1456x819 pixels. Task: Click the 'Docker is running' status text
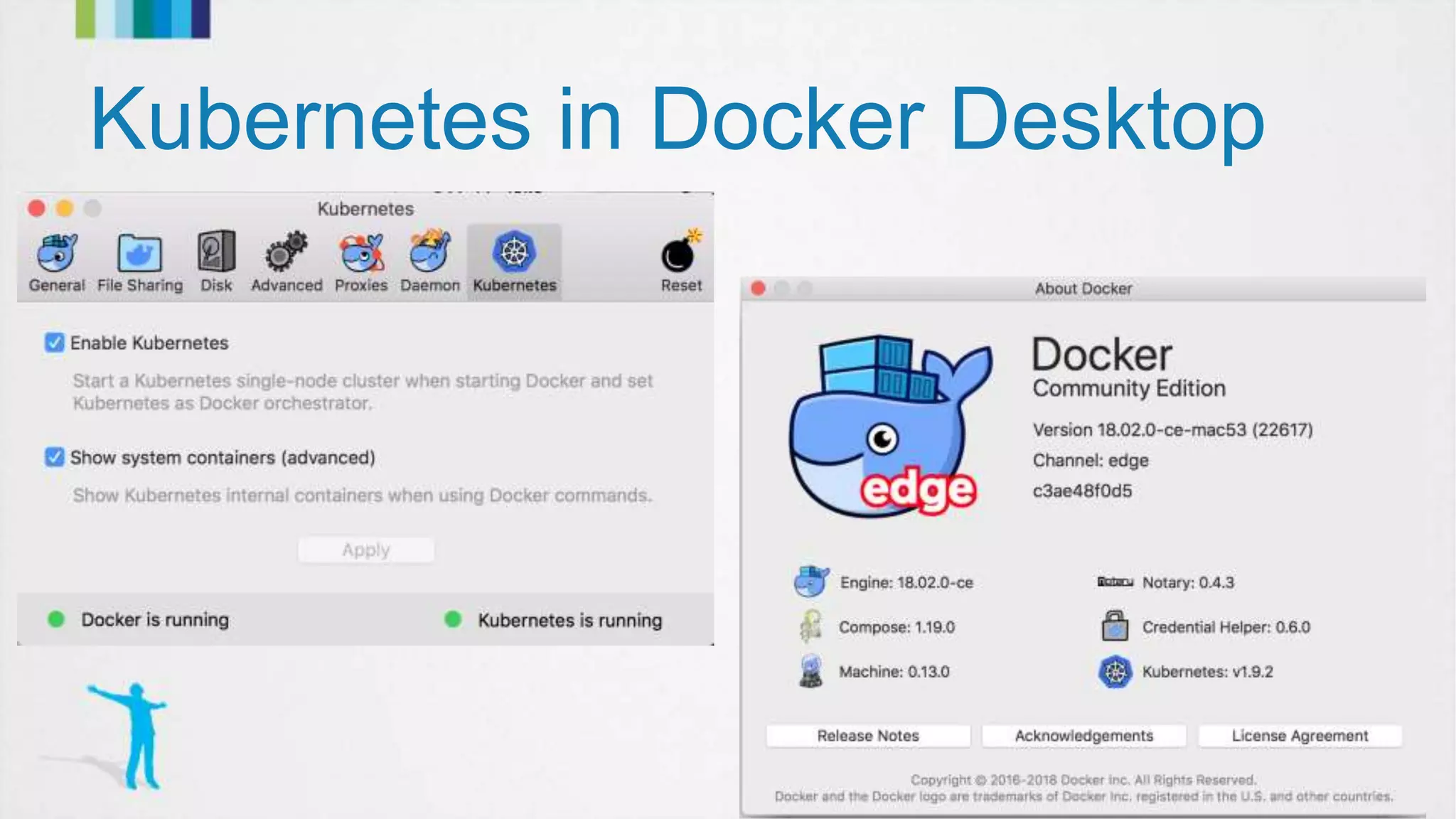click(x=155, y=620)
